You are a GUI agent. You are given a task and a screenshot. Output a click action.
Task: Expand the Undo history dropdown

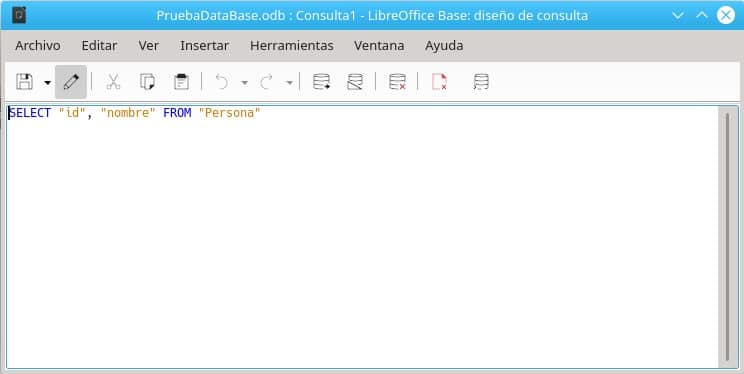click(x=244, y=83)
